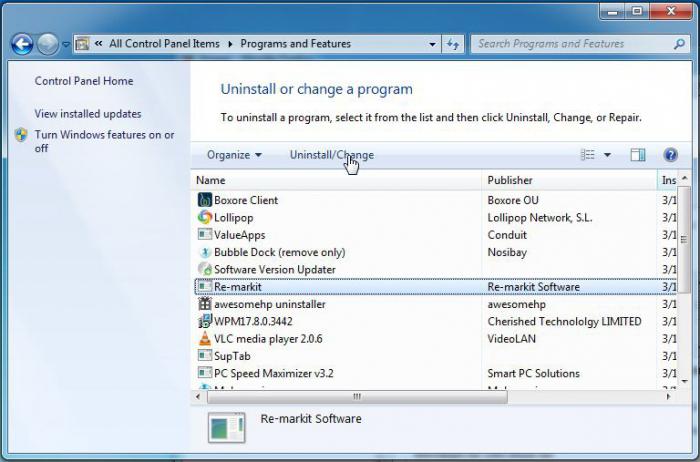
Task: Click Uninstall/Change in the toolbar
Action: 332,155
